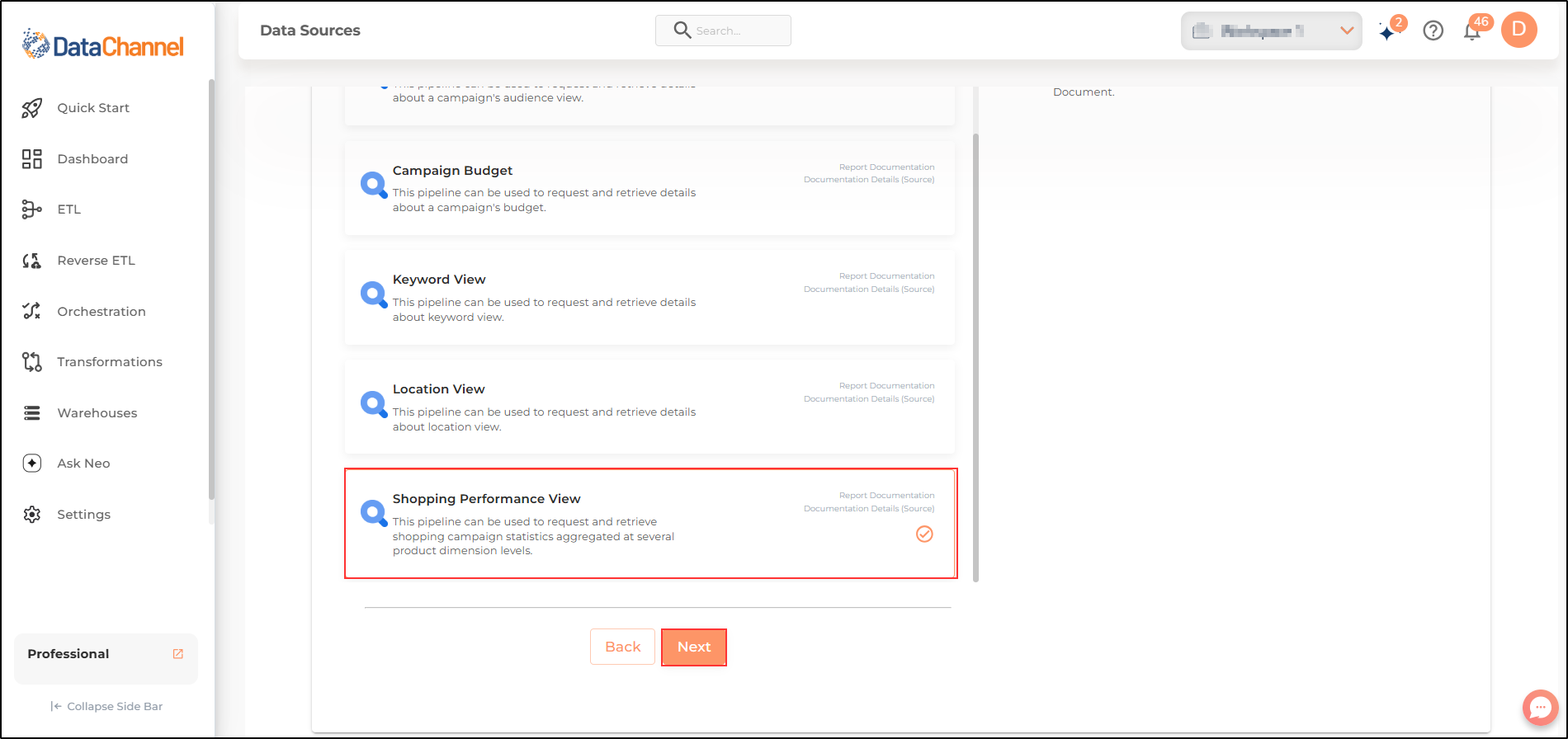Click the search magnifier icon

[x=682, y=31]
